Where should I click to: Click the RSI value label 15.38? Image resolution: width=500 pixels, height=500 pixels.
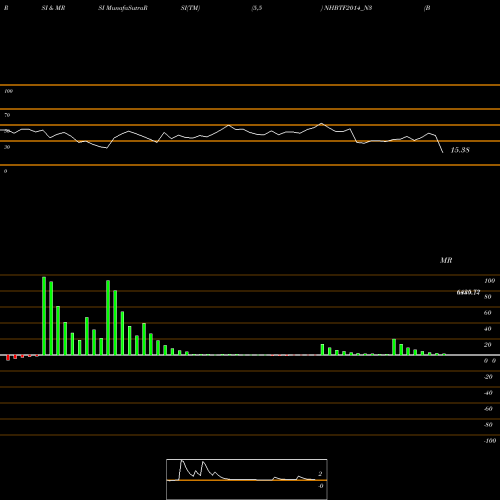[x=460, y=150]
